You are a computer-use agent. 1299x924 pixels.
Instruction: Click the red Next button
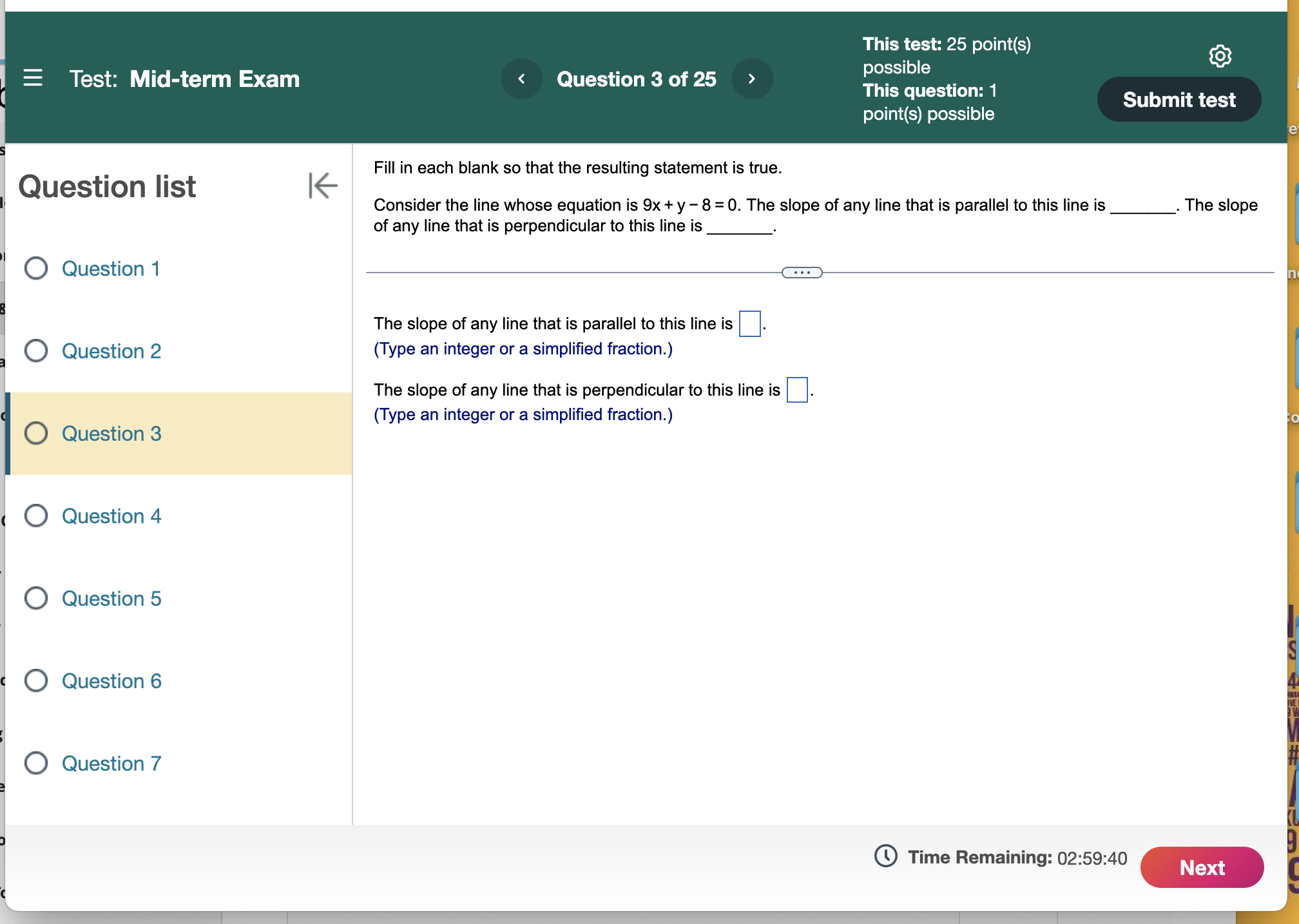(x=1201, y=867)
